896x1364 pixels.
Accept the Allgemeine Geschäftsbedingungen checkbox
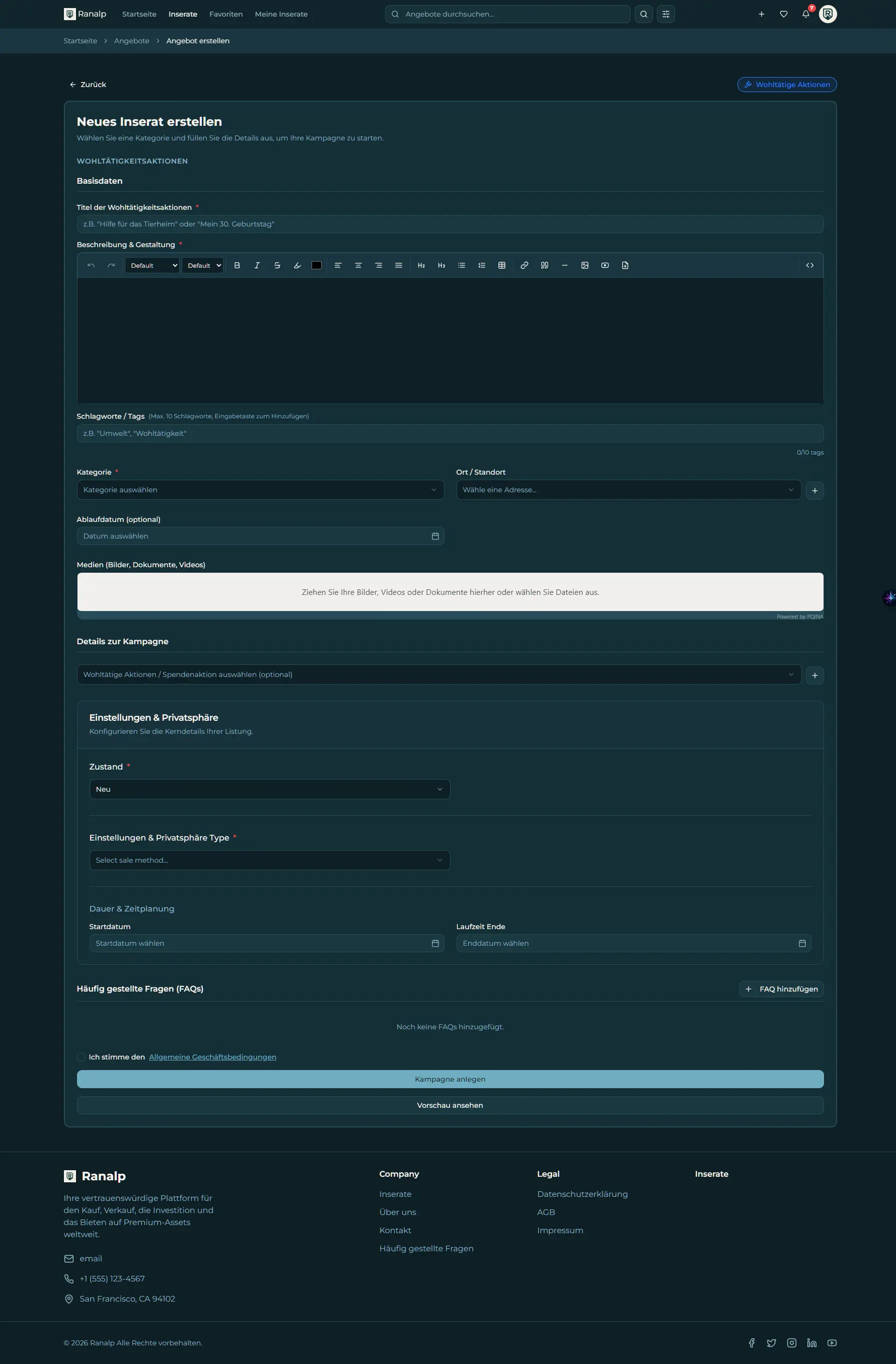pyautogui.click(x=81, y=1057)
